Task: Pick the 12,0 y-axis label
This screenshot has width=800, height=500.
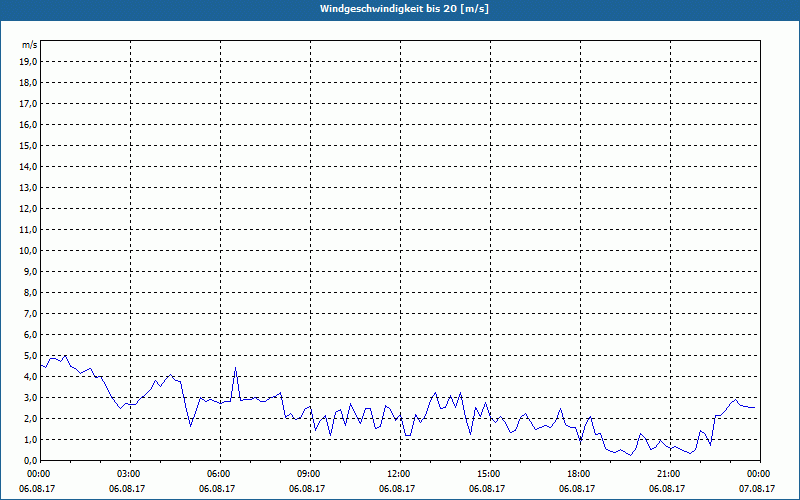Action: click(28, 209)
